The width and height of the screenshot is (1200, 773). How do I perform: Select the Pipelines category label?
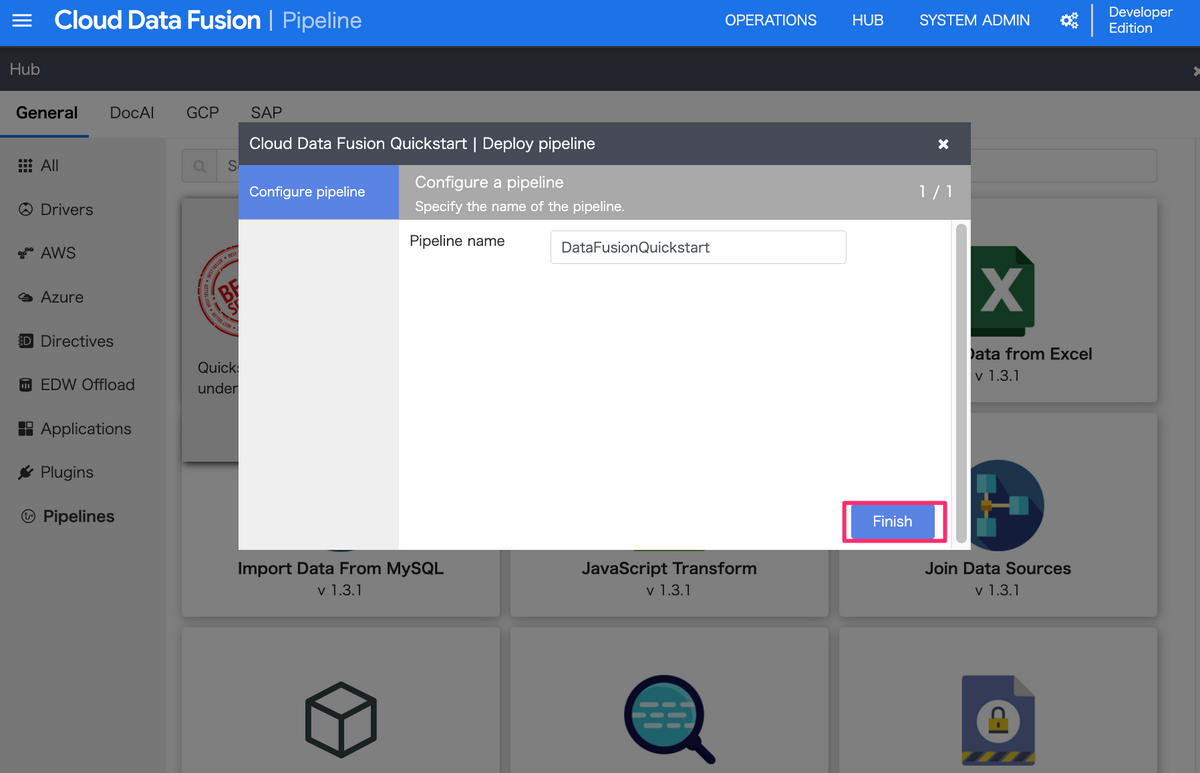click(79, 517)
